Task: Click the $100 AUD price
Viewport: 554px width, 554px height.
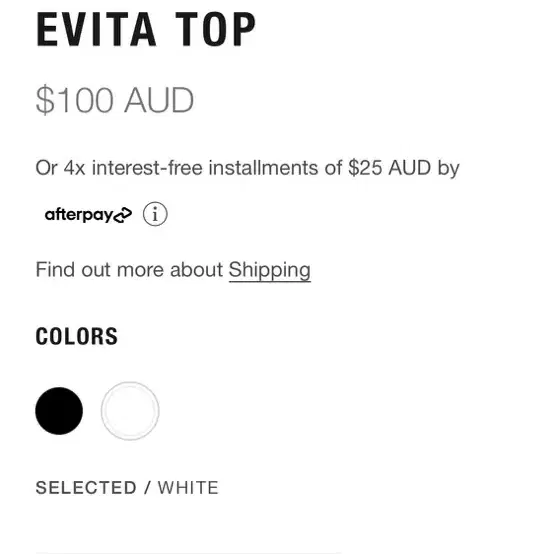Action: click(115, 100)
